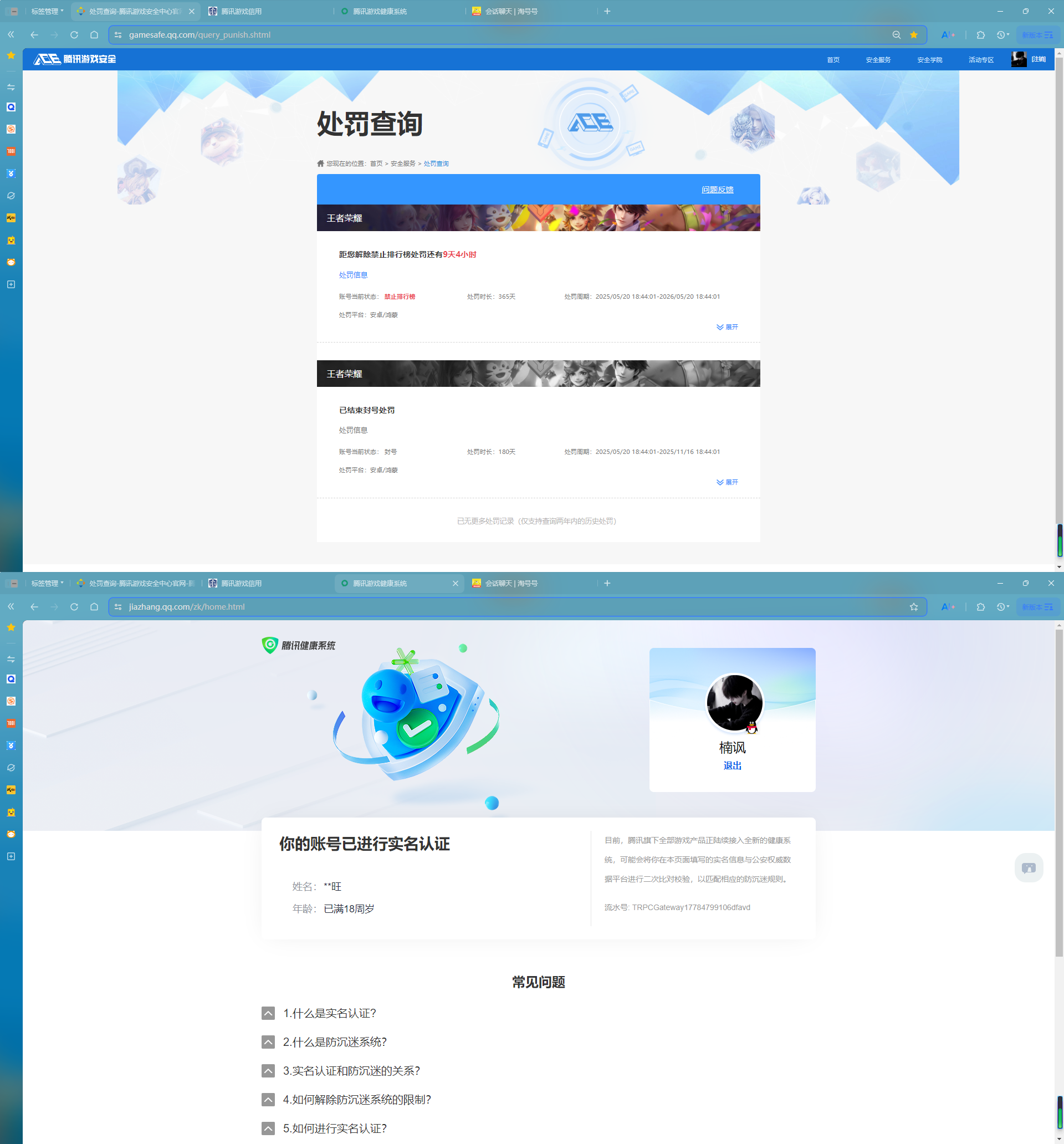This screenshot has width=1064, height=1144.
Task: Click the 腾讯游戏安全 ACE logo
Action: 75,59
